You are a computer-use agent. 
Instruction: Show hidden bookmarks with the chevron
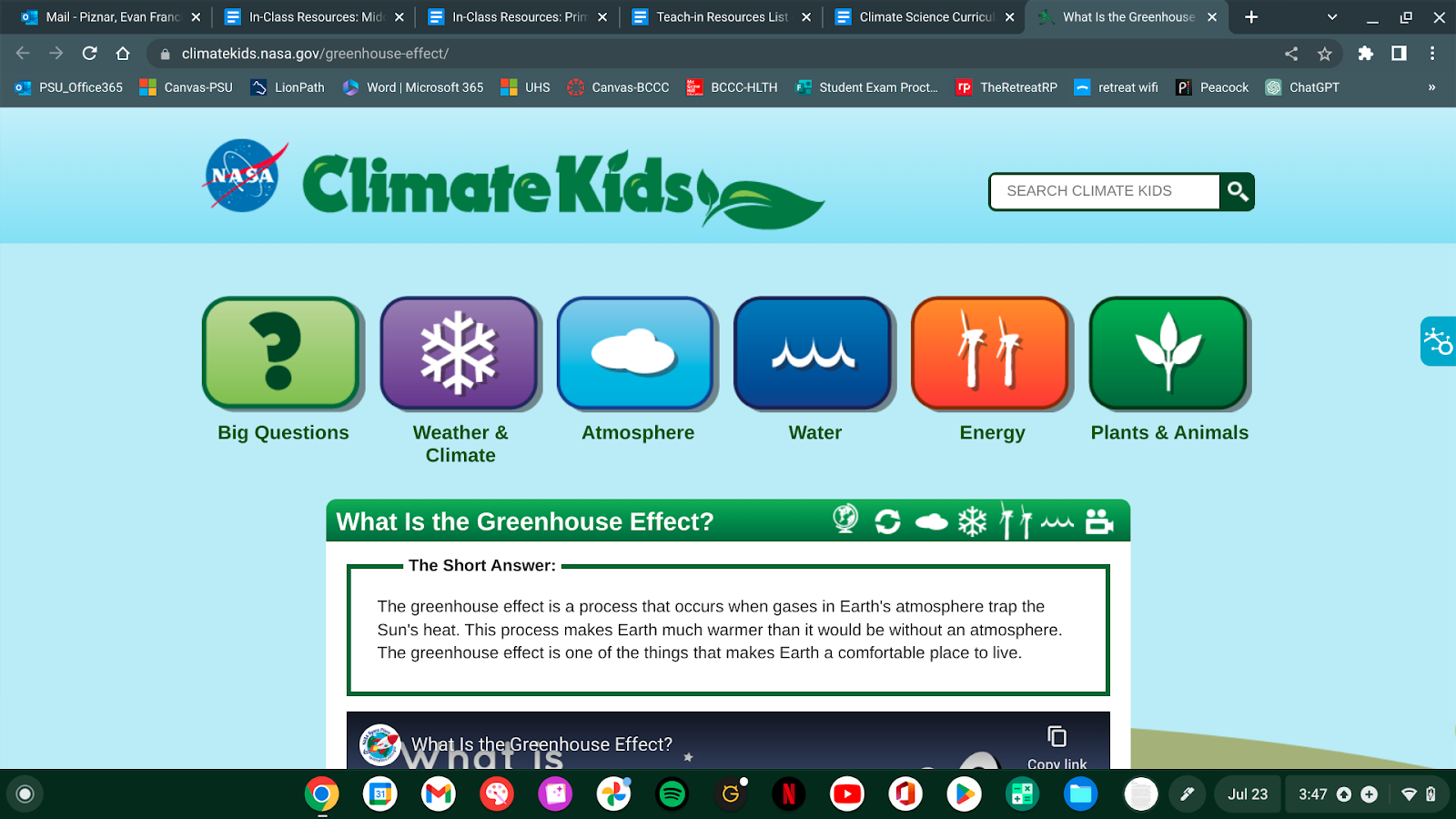tap(1431, 87)
